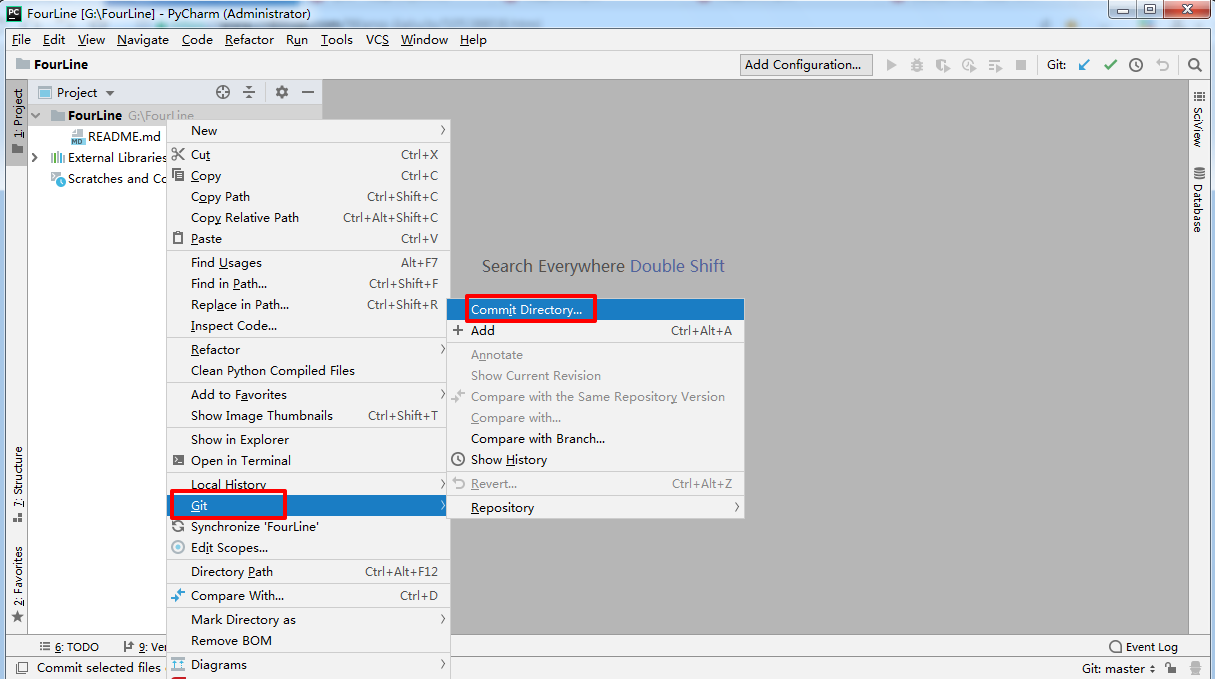Open the Help menu

tap(473, 40)
